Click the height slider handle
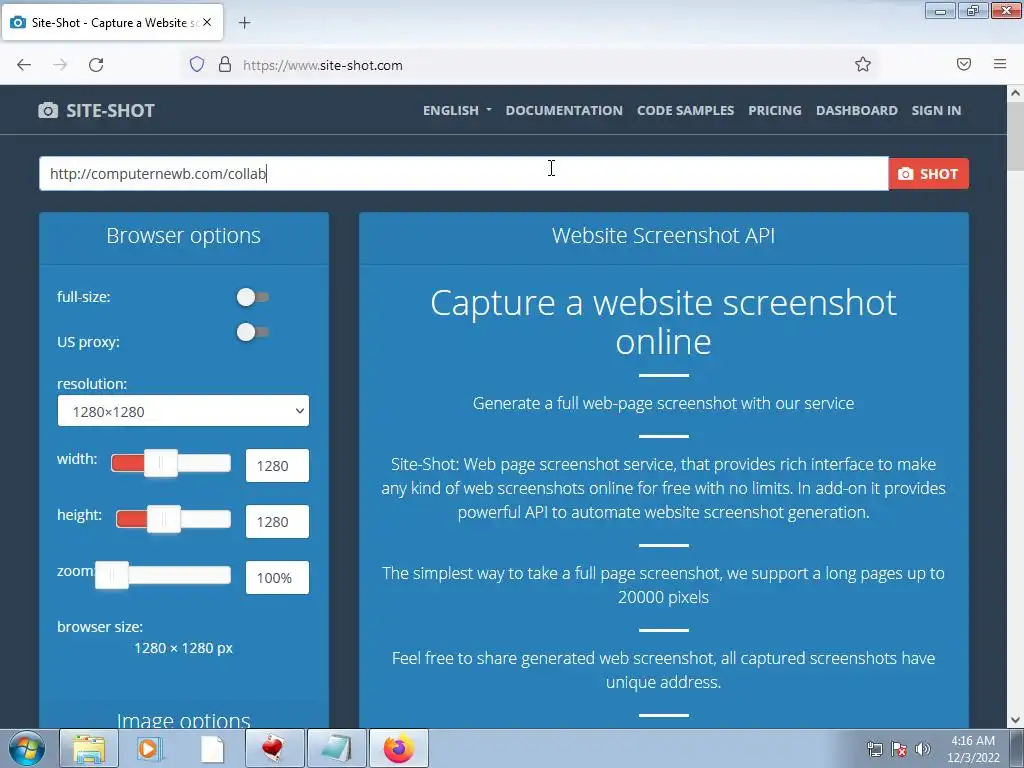Screen dimensions: 1024x768 (x=164, y=519)
